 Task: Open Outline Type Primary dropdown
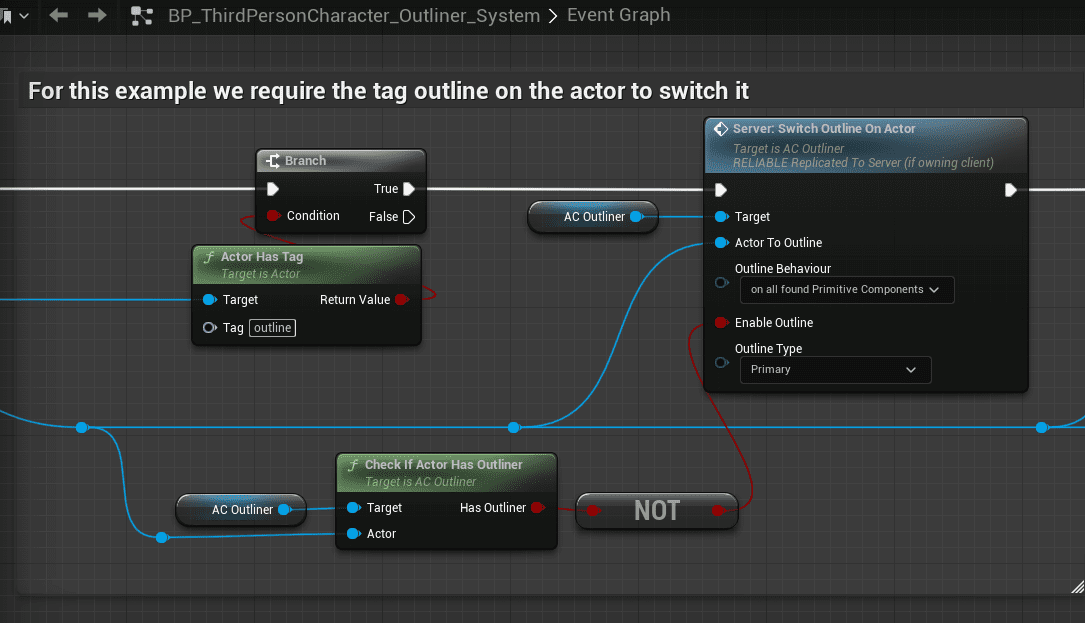click(835, 370)
